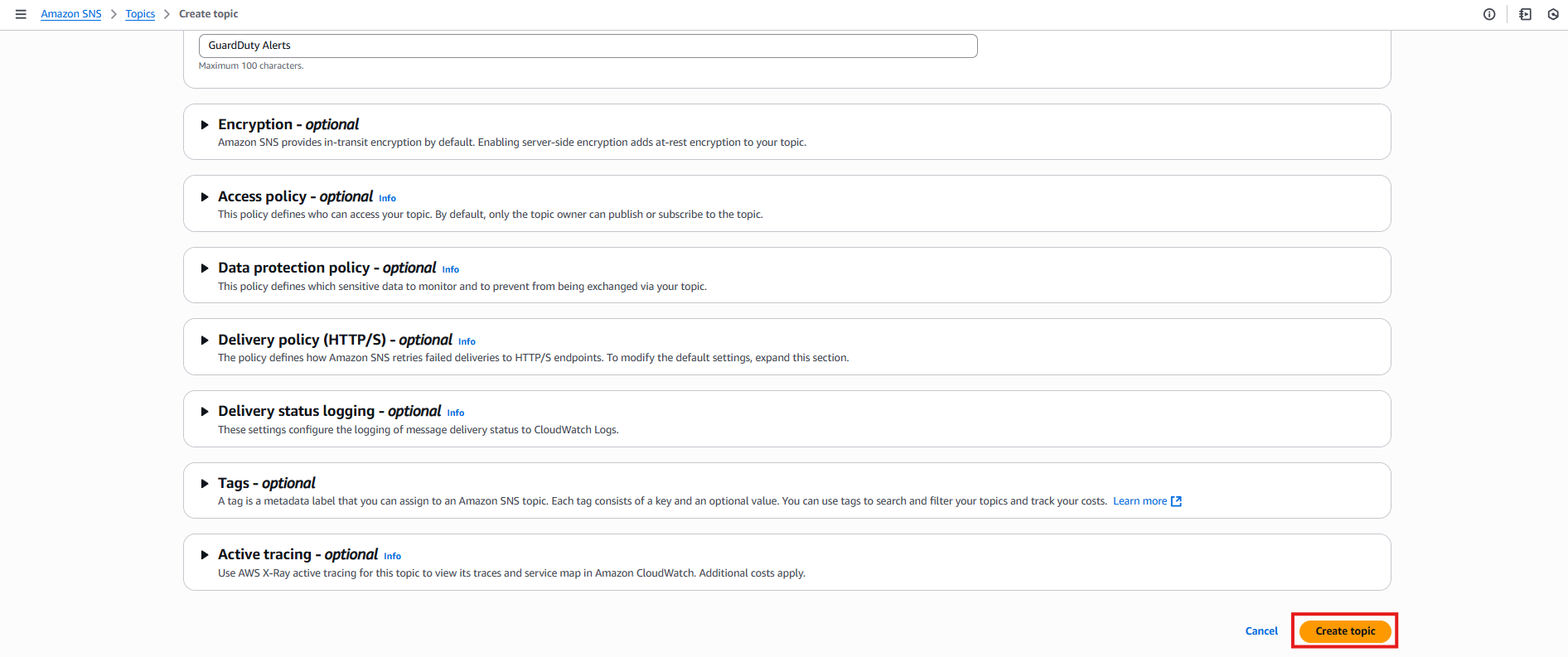
Task: Open Info link beside Access policy
Action: (387, 198)
